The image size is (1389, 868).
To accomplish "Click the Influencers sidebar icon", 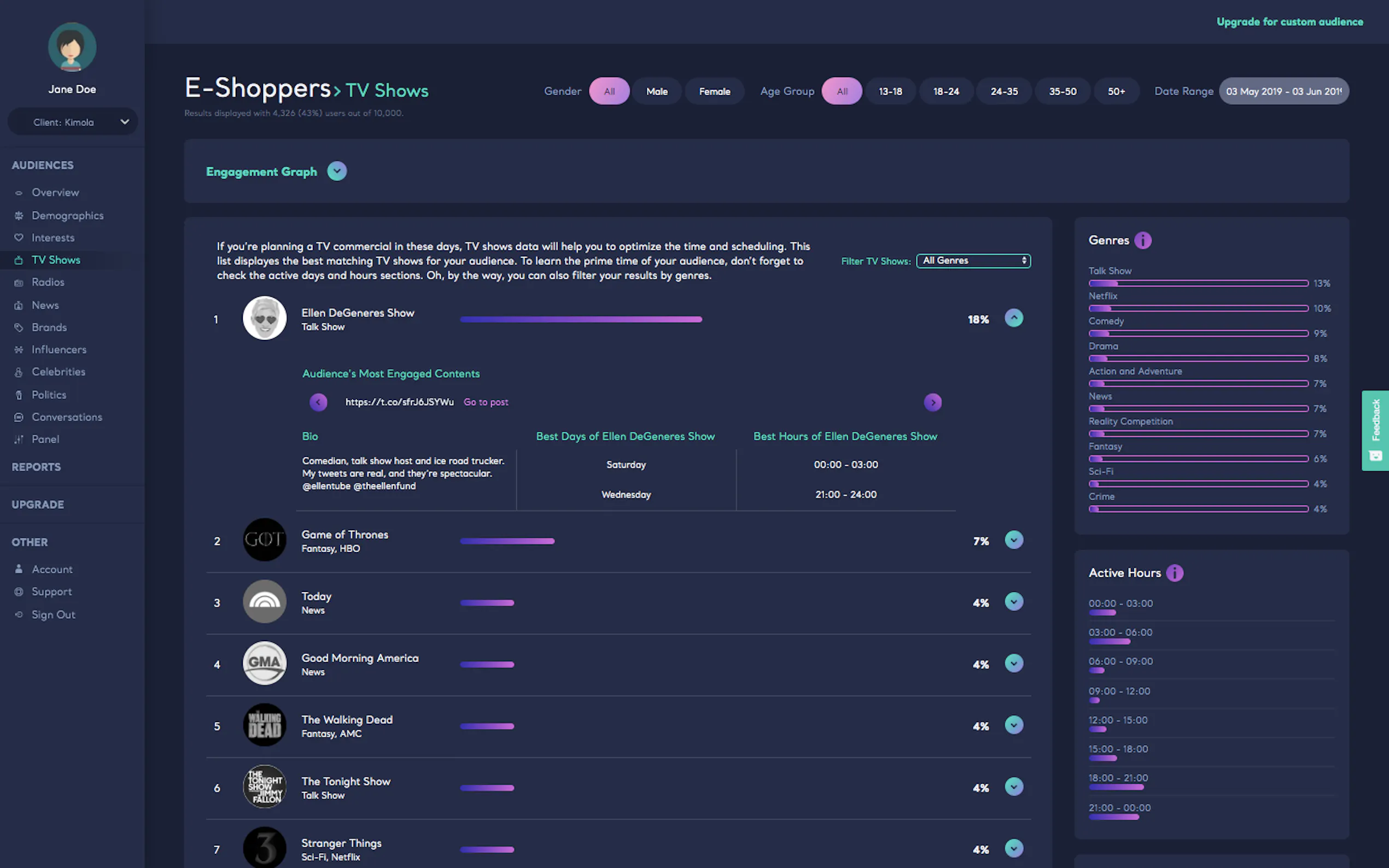I will point(19,350).
